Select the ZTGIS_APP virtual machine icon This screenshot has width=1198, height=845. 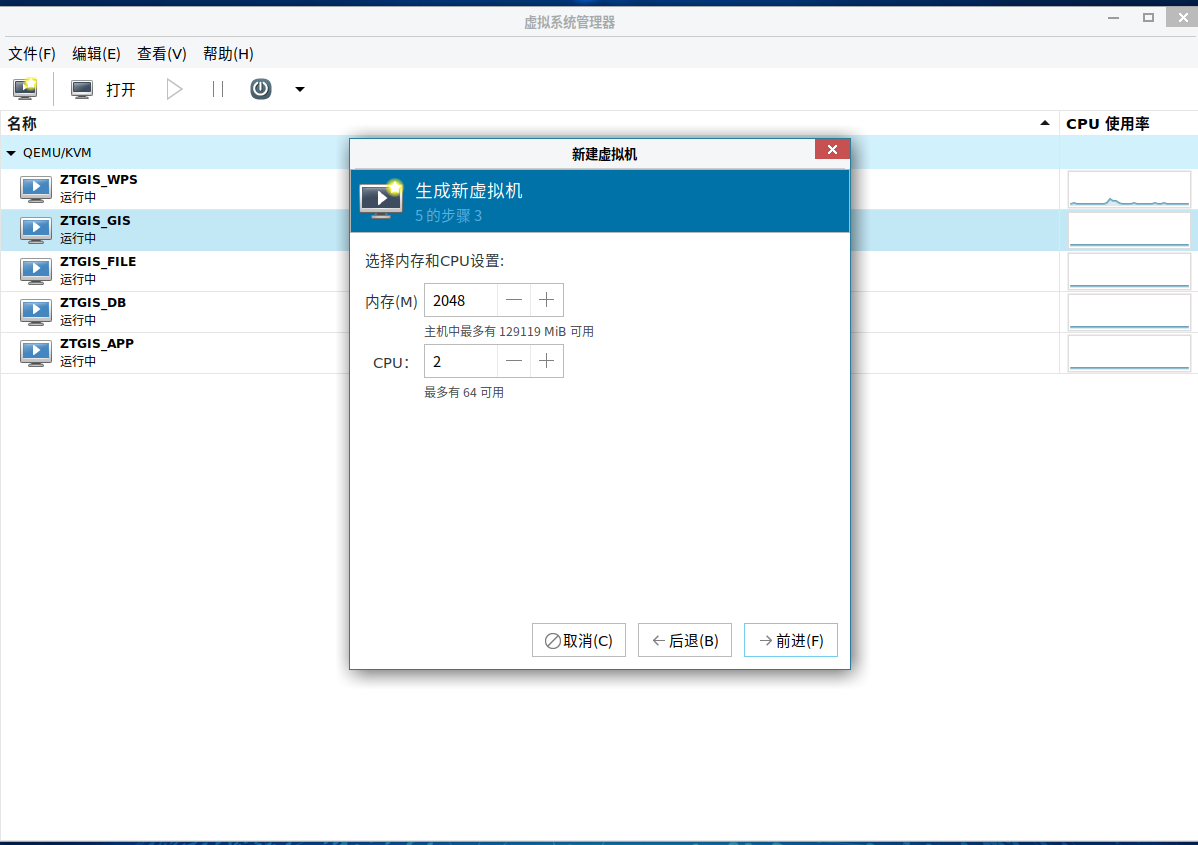click(36, 352)
